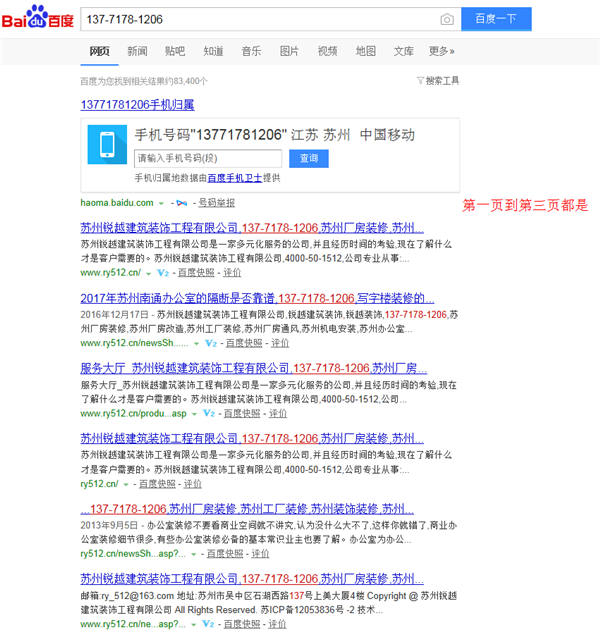Go to the 知道 tab
The image size is (600, 639).
[x=213, y=51]
